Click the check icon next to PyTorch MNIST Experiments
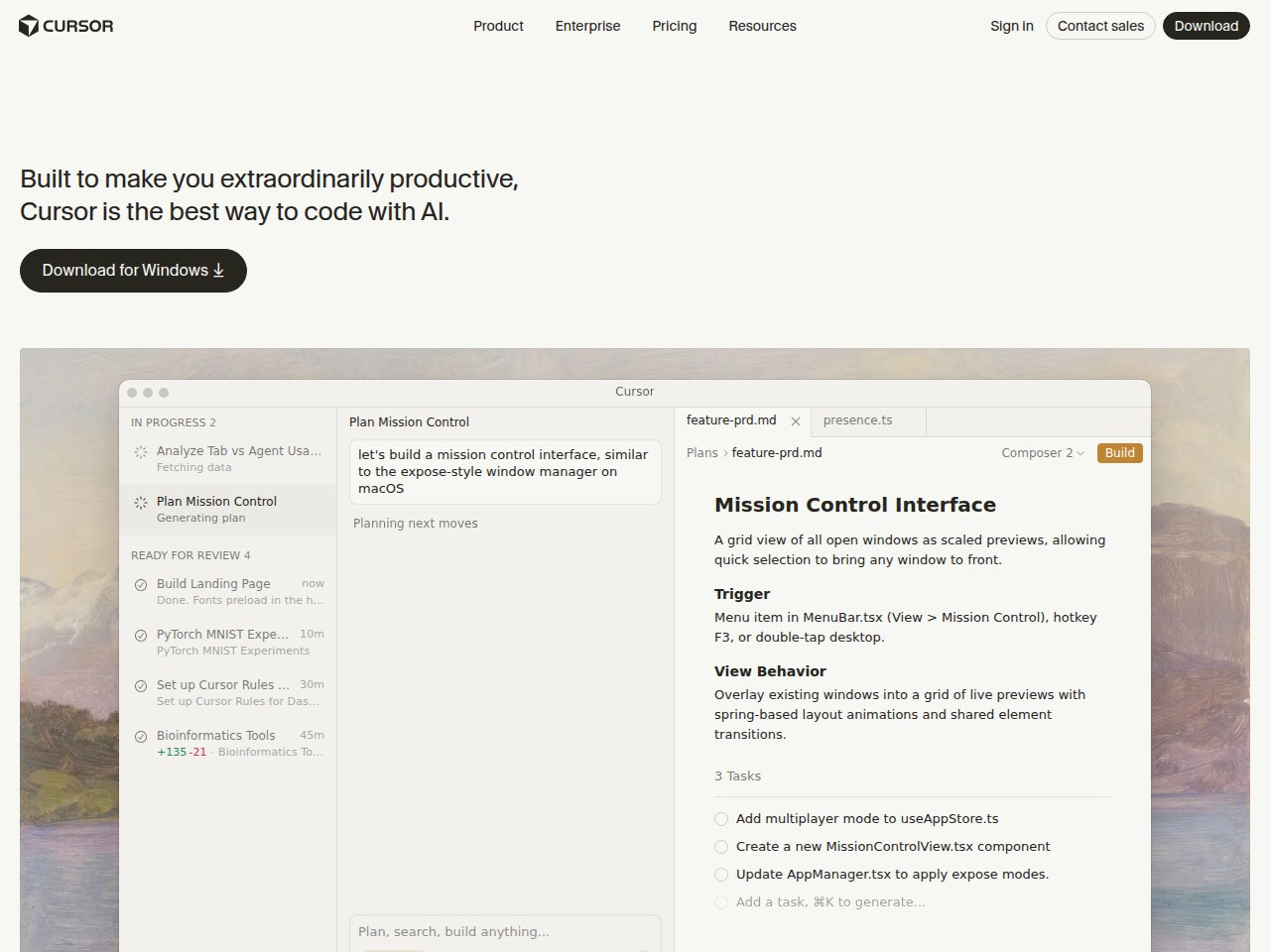Image resolution: width=1270 pixels, height=952 pixels. click(140, 636)
